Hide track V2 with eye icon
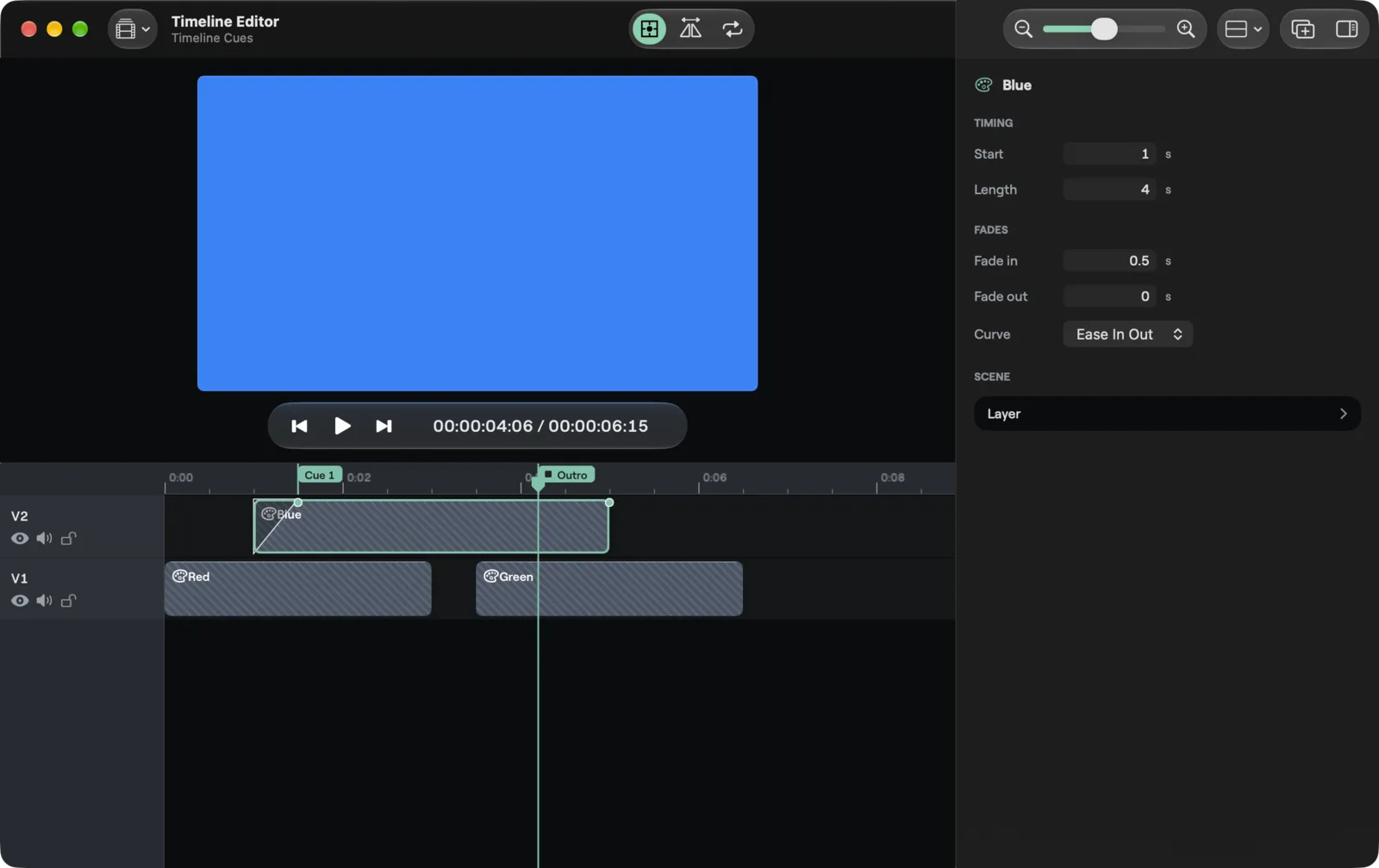 [x=20, y=539]
